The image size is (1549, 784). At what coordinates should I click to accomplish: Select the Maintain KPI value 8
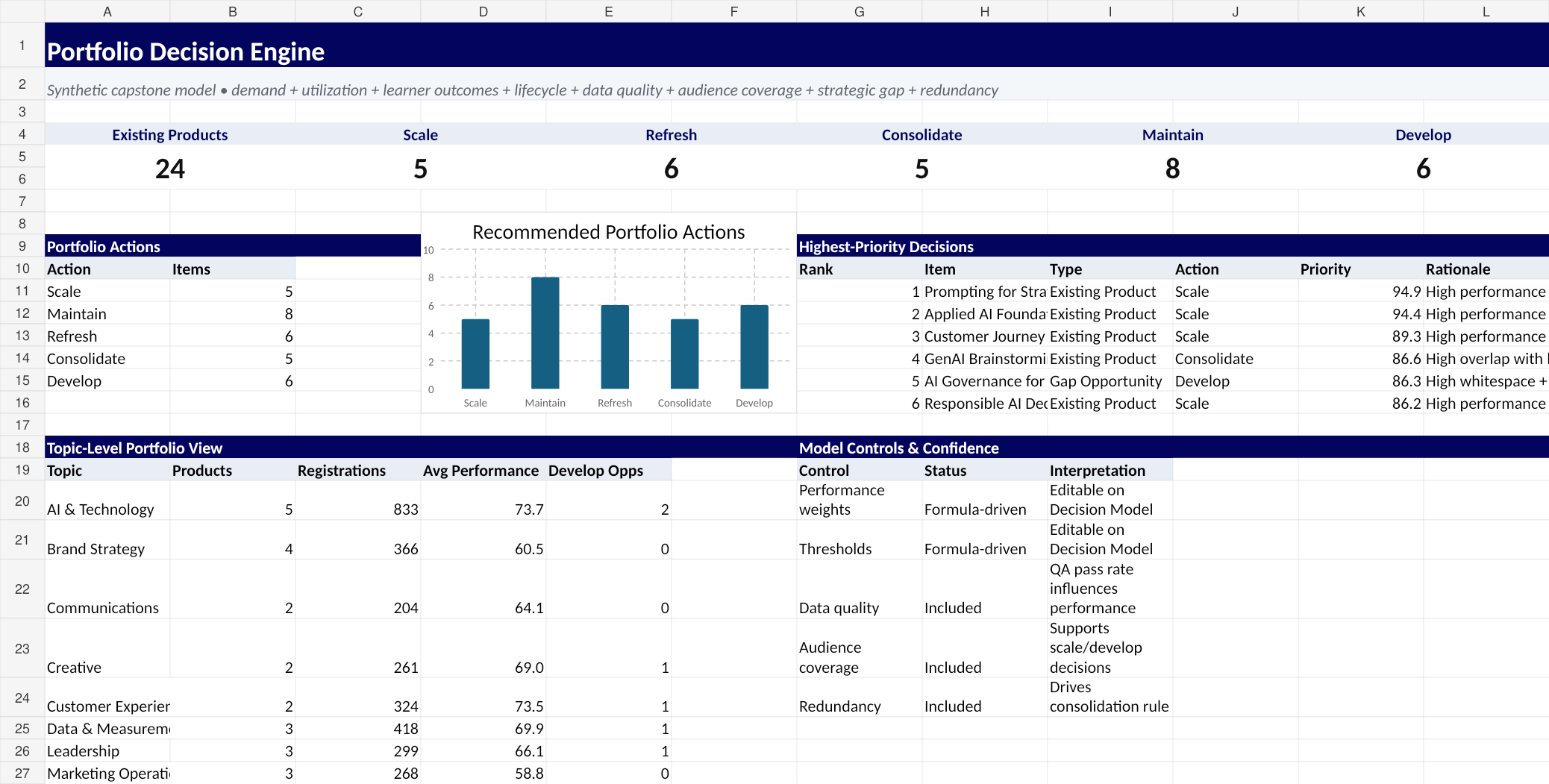tap(1173, 168)
